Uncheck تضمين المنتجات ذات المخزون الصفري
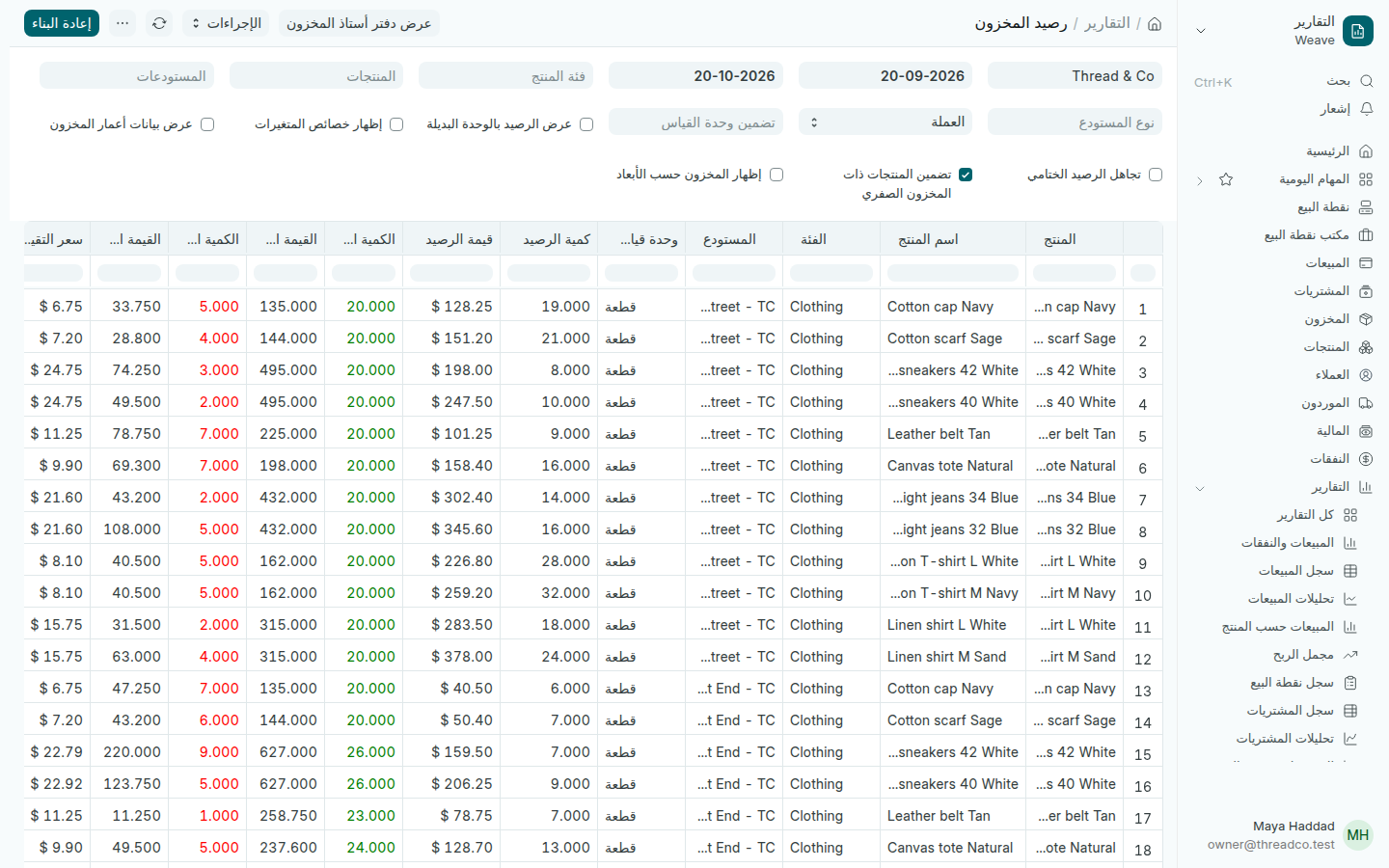 point(966,175)
